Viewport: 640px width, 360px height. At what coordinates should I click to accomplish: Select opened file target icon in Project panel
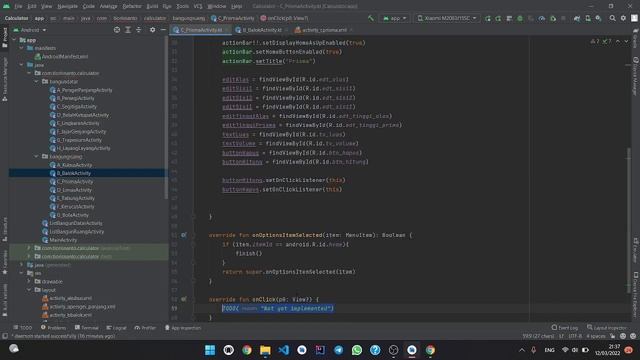click(x=117, y=30)
